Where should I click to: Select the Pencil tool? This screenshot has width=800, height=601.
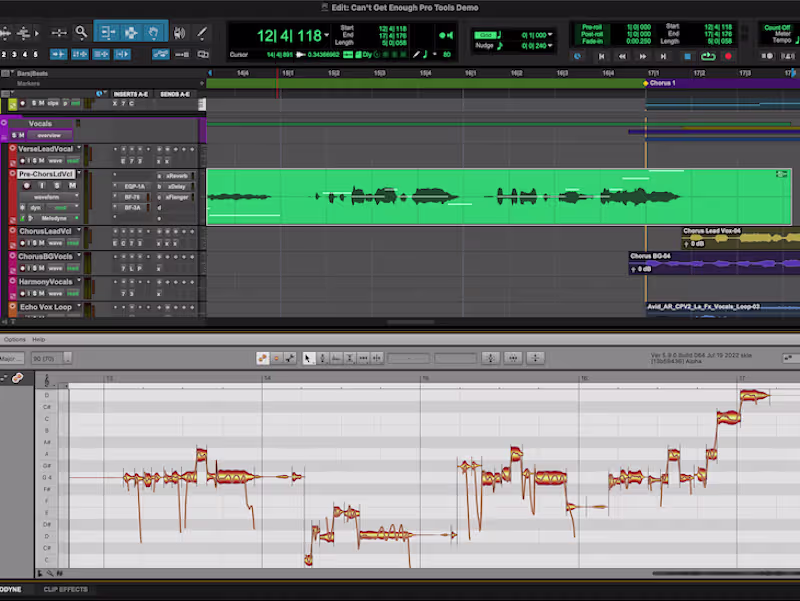(x=200, y=32)
